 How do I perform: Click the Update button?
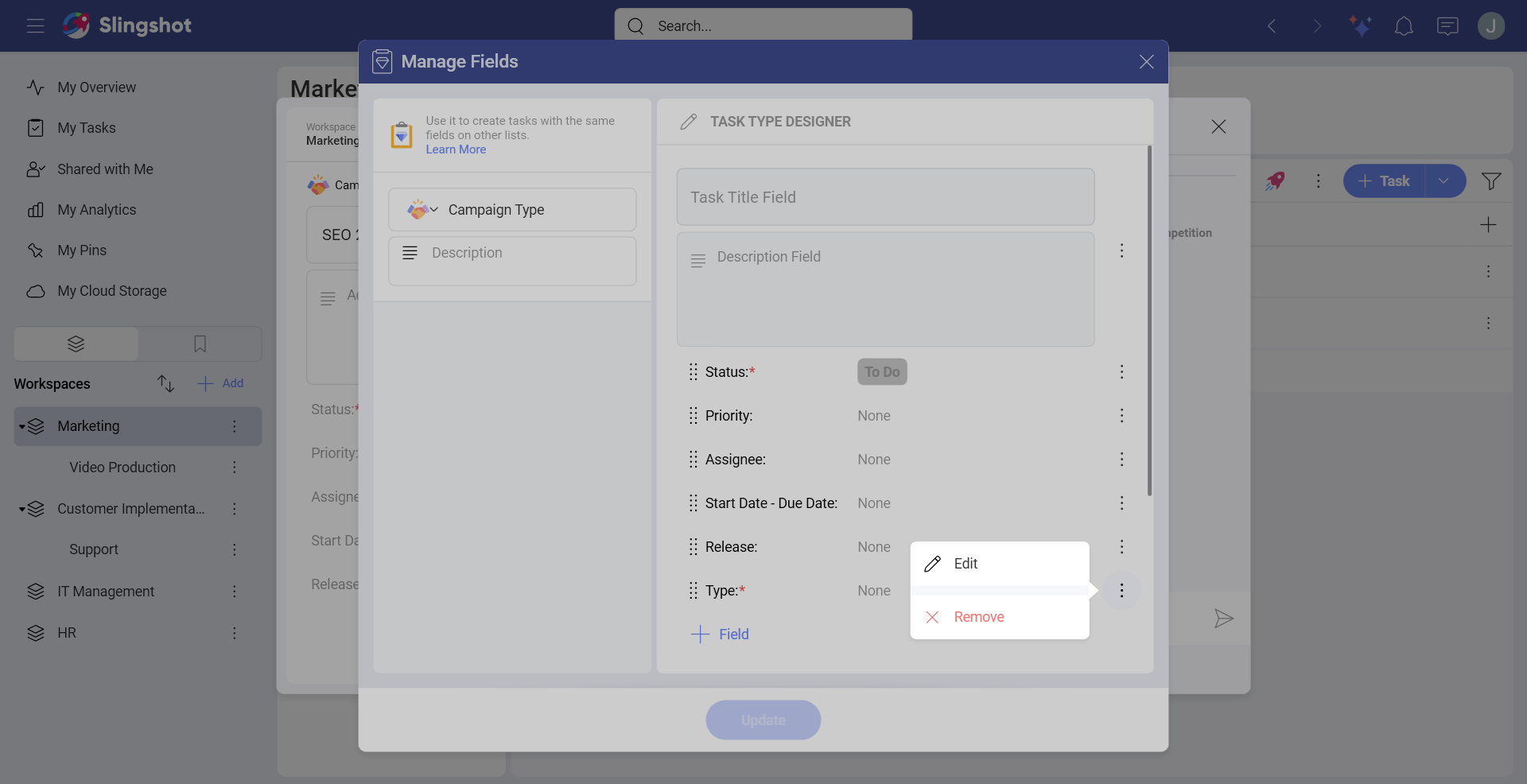coord(763,720)
